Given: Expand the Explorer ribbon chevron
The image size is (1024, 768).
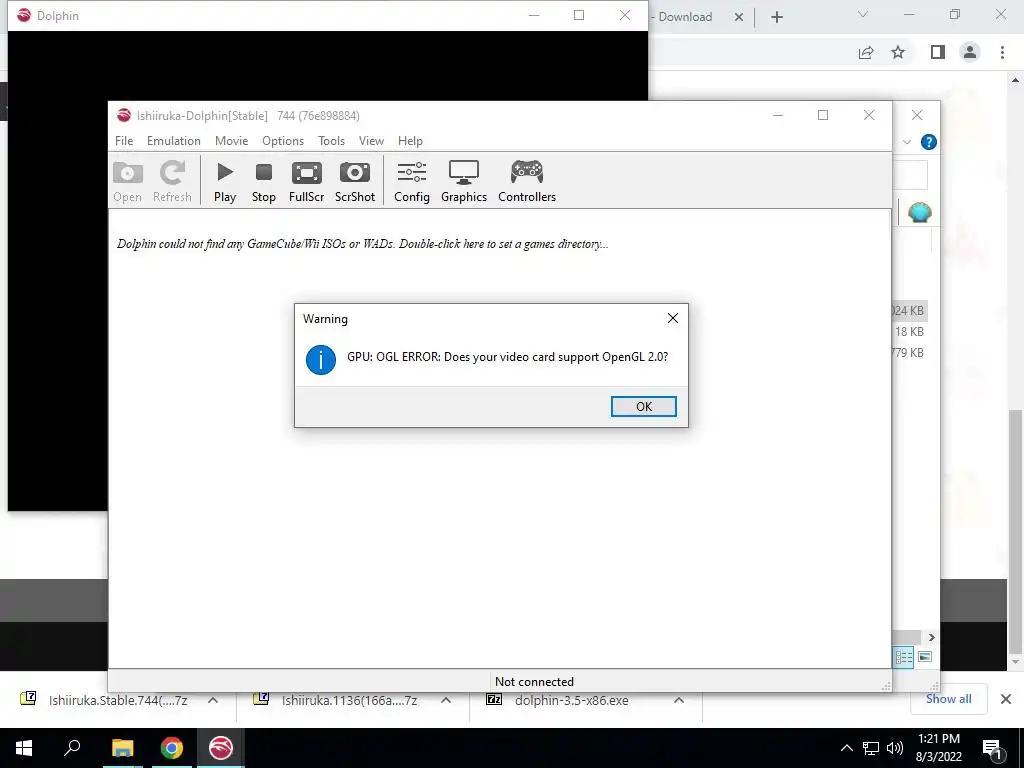Looking at the screenshot, I should tap(906, 142).
